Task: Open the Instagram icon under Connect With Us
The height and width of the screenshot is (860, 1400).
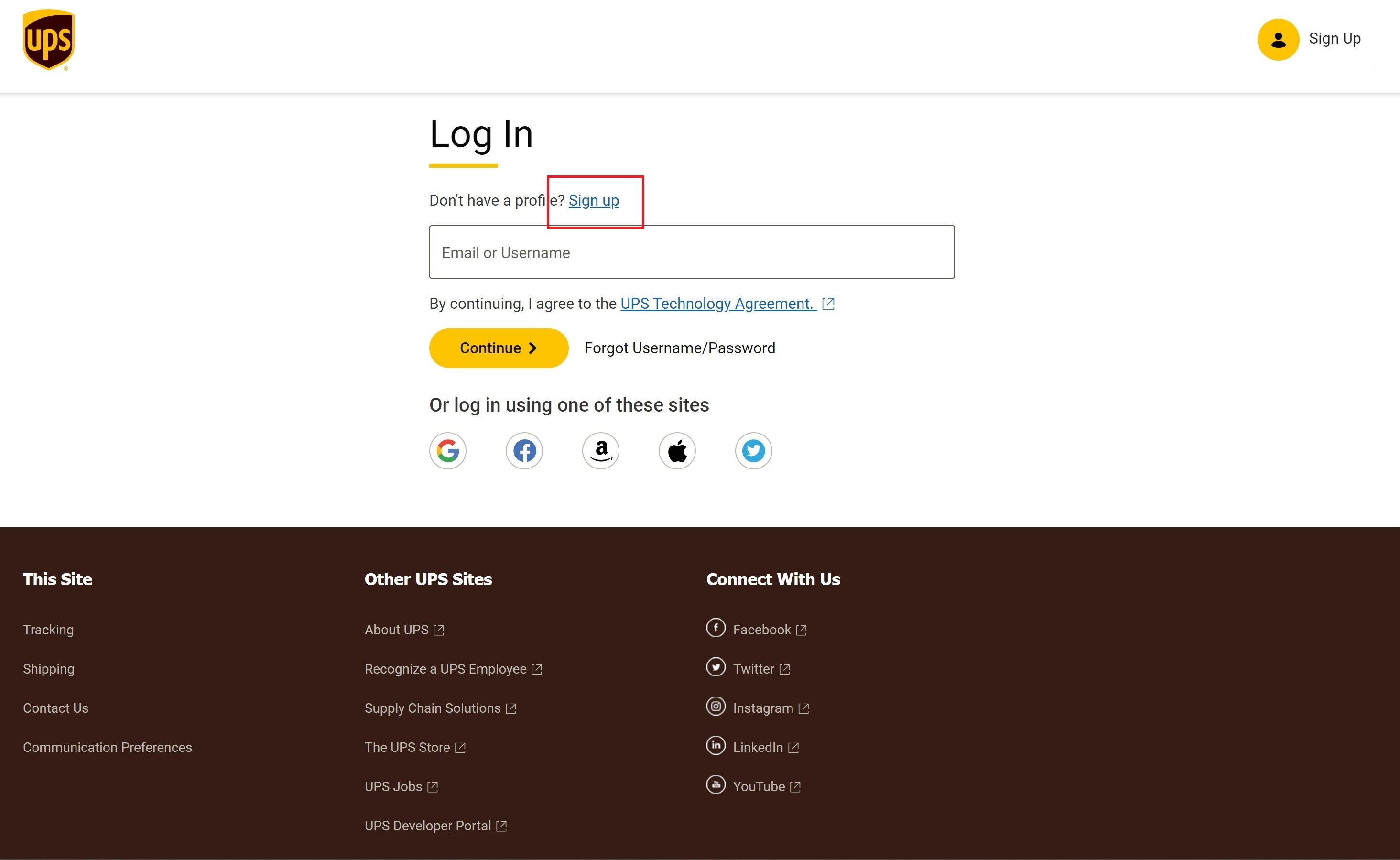Action: (x=716, y=707)
